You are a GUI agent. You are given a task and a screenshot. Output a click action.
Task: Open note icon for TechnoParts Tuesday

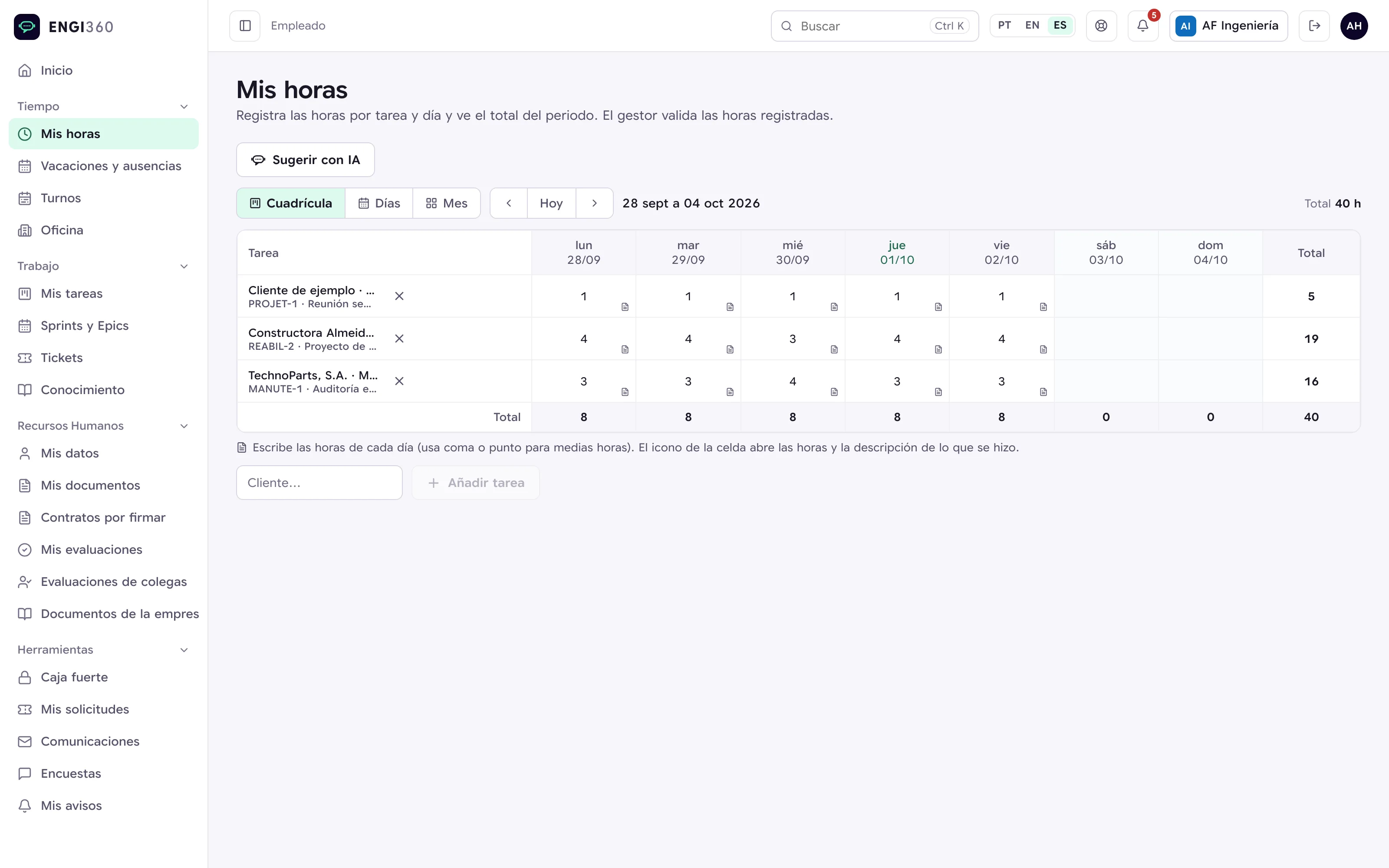[730, 392]
